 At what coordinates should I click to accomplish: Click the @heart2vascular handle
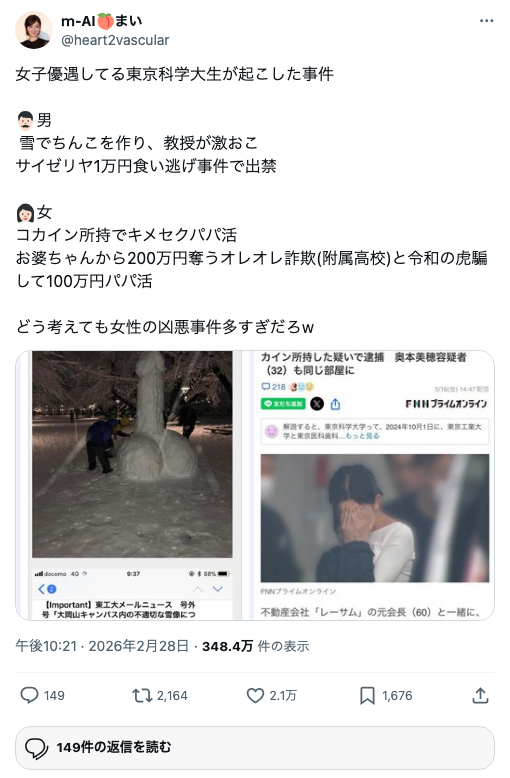click(x=115, y=40)
